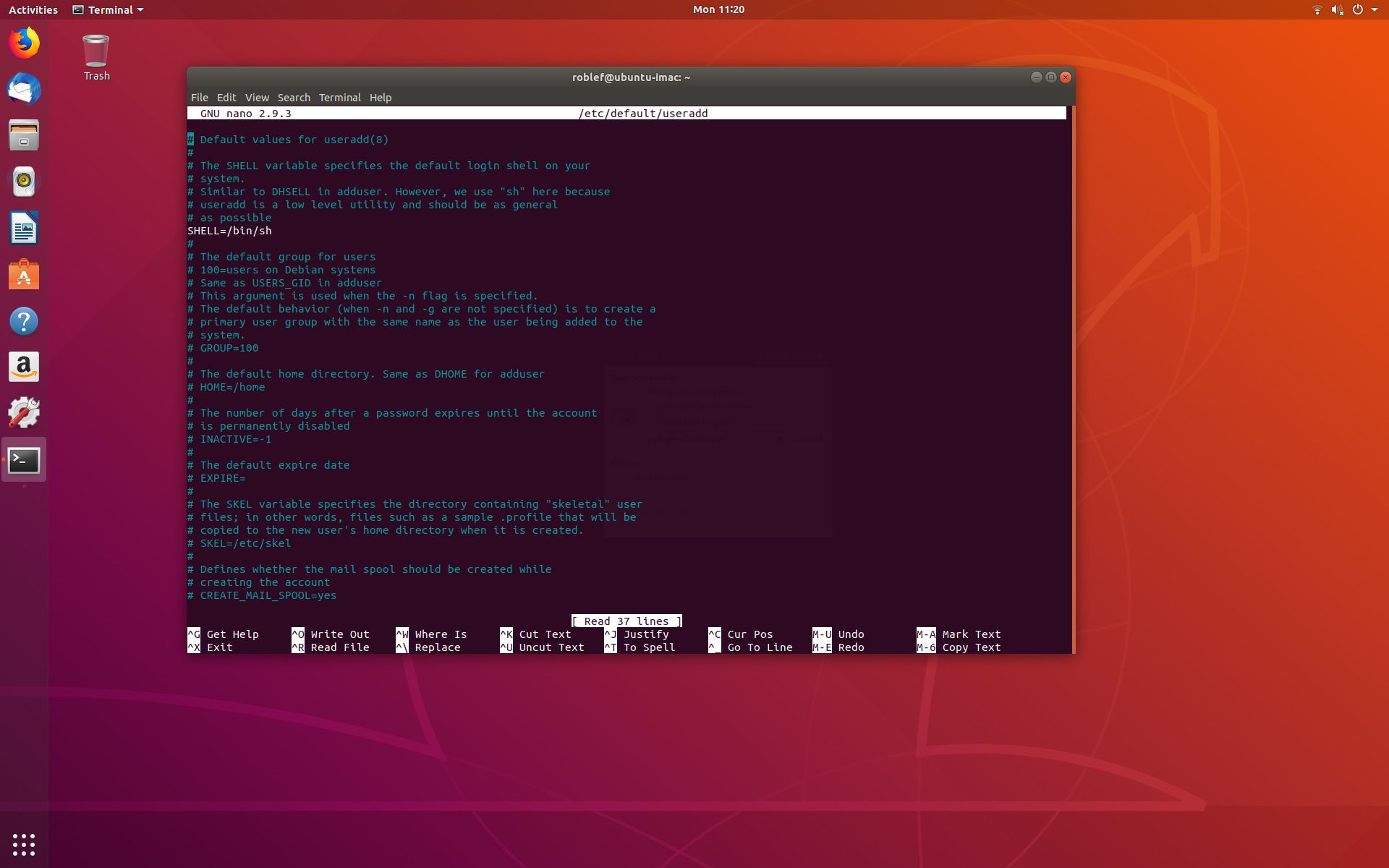Click Activities in the top left corner

(33, 9)
